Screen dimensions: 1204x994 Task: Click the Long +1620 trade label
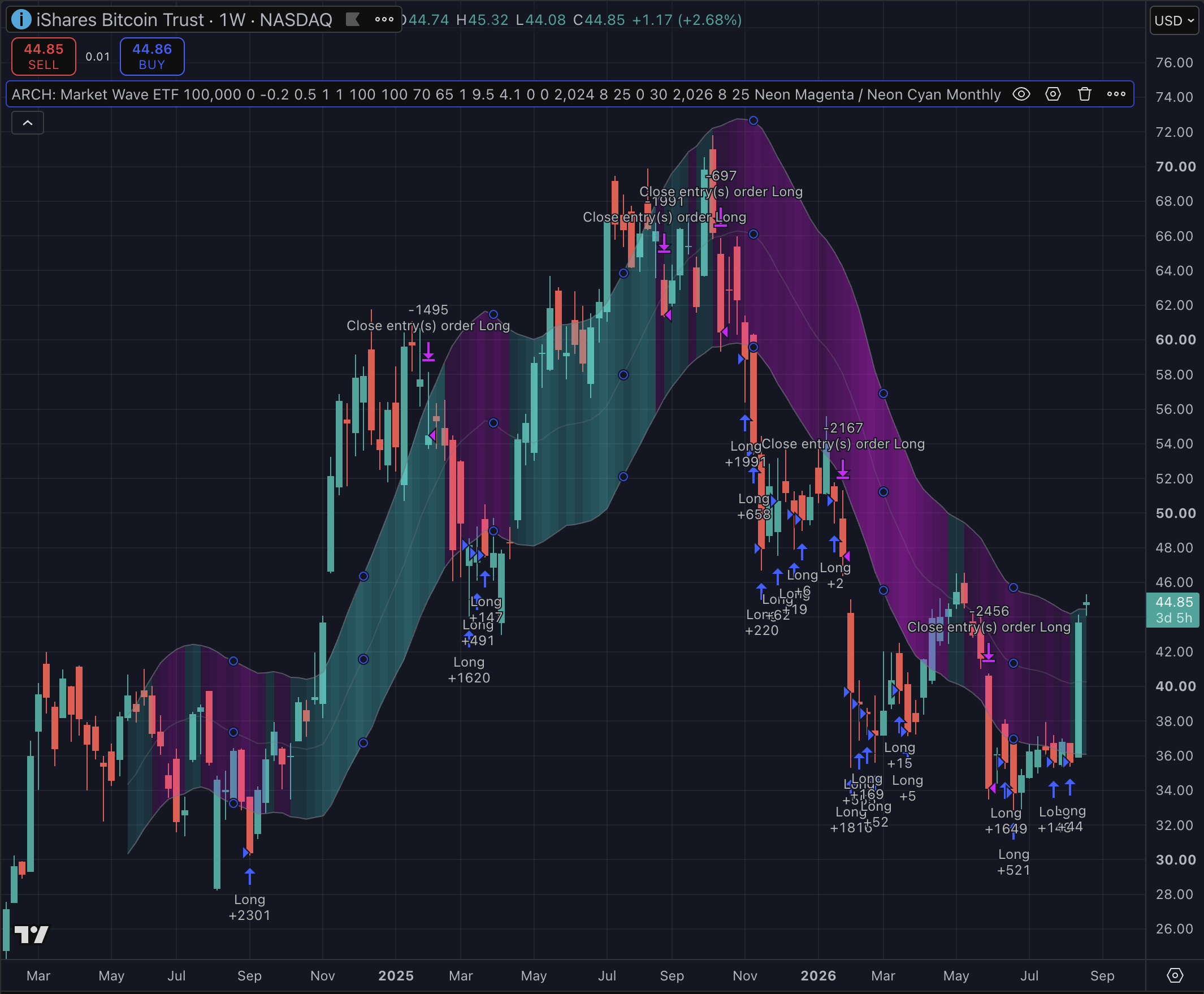(x=469, y=670)
